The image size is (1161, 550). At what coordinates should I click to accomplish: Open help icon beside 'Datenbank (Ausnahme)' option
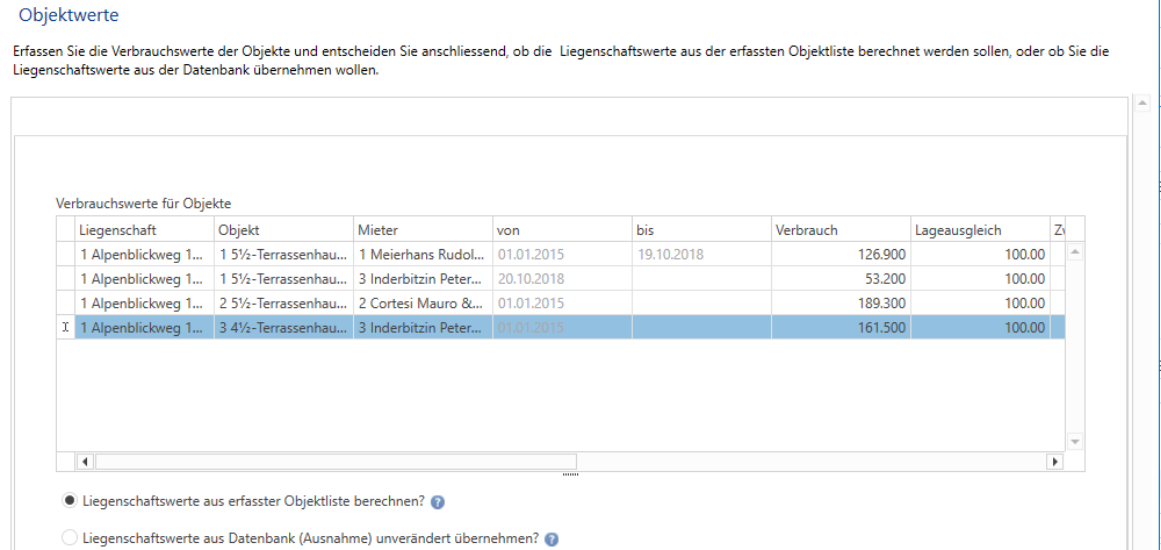click(551, 540)
